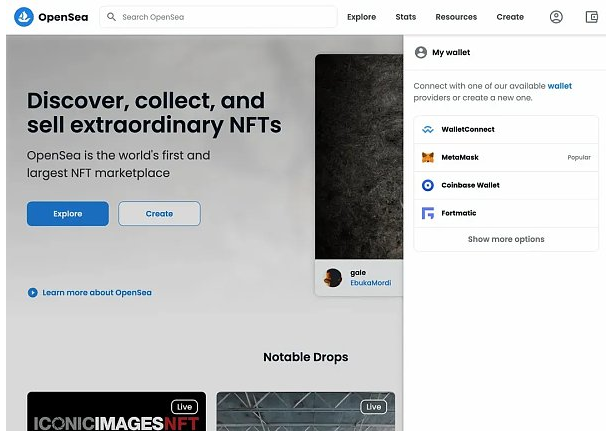Click the Fortmatic logo icon
606x431 pixels.
click(x=428, y=213)
